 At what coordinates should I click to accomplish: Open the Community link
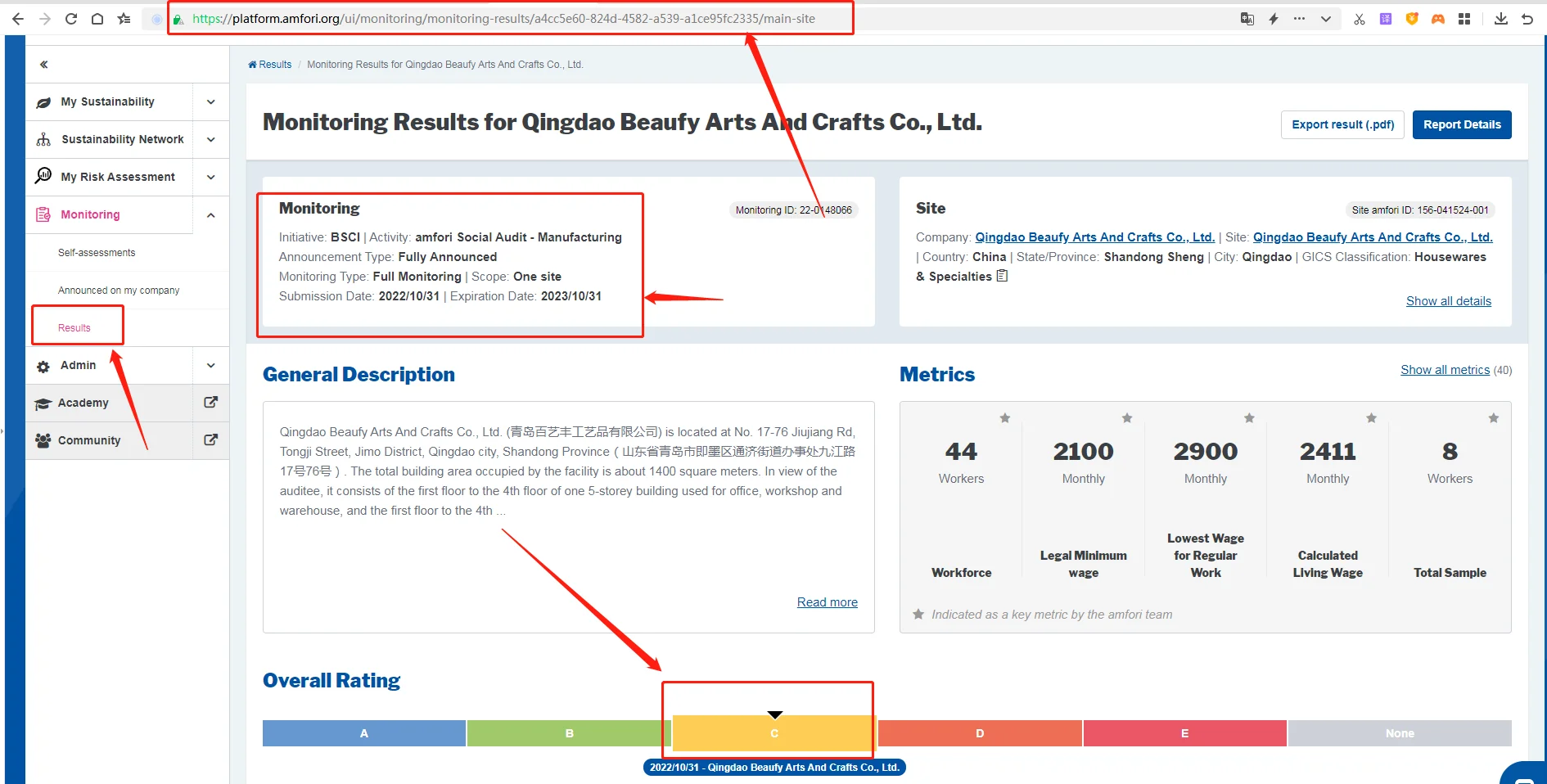pyautogui.click(x=109, y=440)
